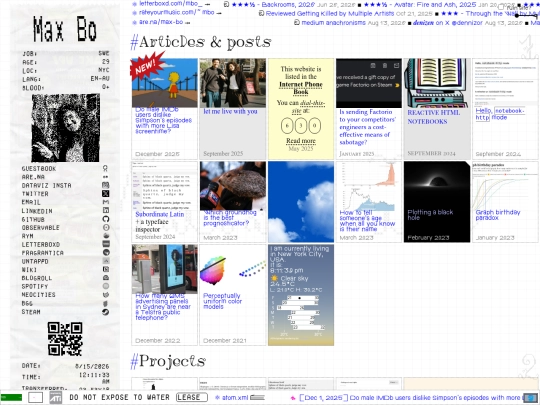Image resolution: width=540 pixels, height=405 pixels.
Task: Open the Dataviz Insta Instagram icon
Action: (105, 185)
